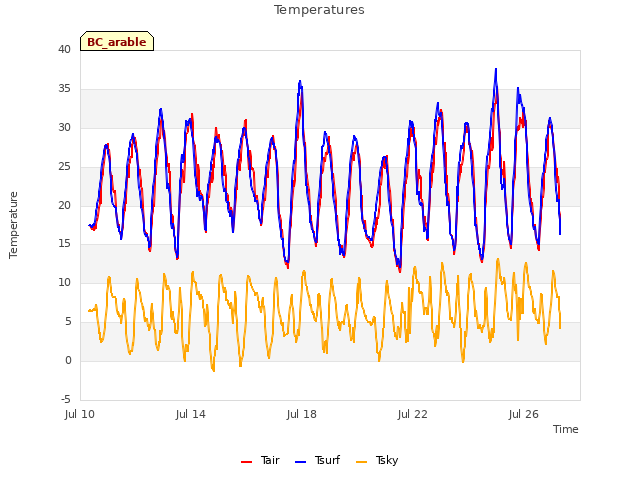
Task: Click the 15 y-axis tick label
Action: [64, 244]
